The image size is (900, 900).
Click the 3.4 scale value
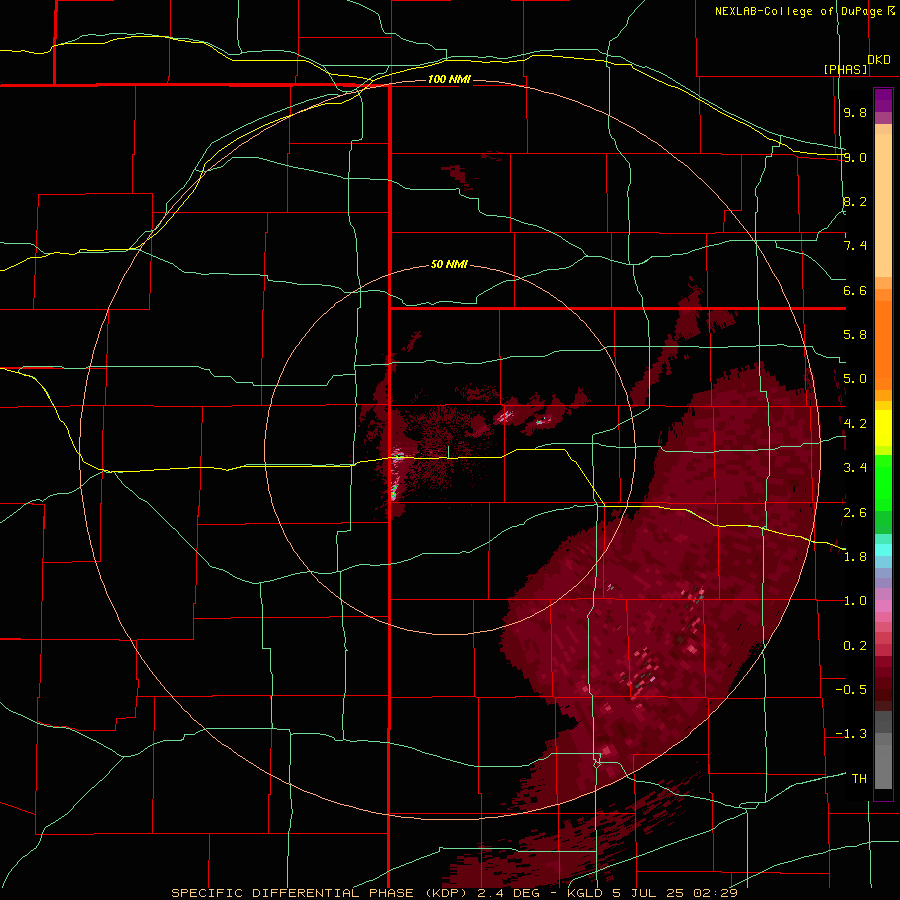coord(855,468)
